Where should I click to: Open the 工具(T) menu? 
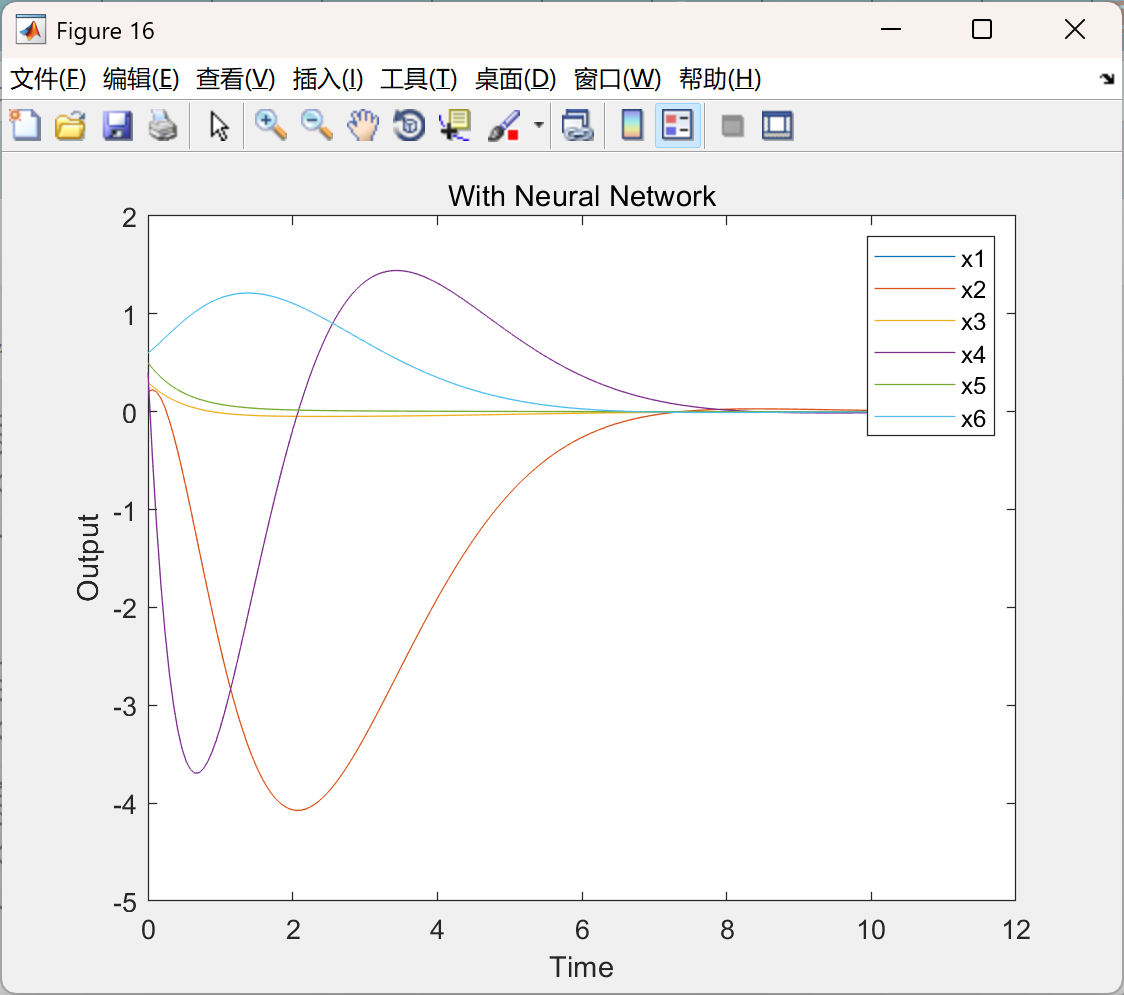pyautogui.click(x=419, y=79)
